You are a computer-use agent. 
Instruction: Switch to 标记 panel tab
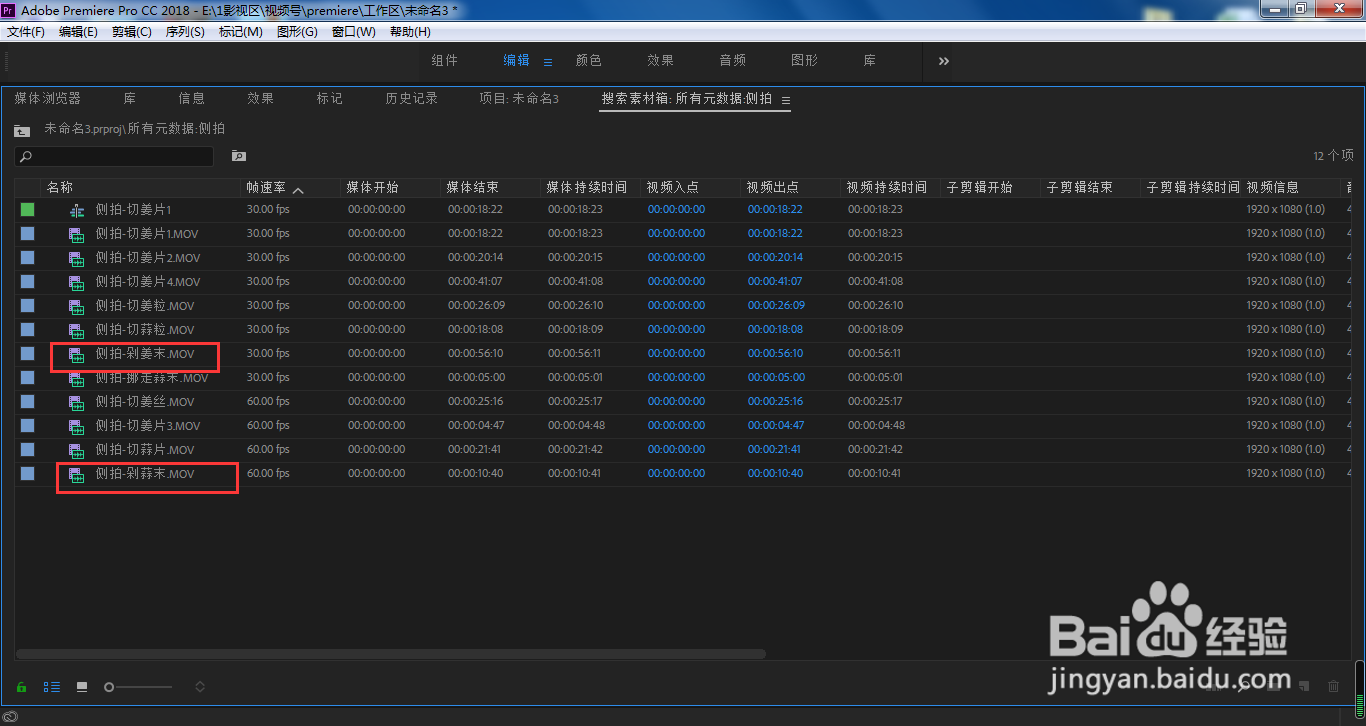click(330, 98)
